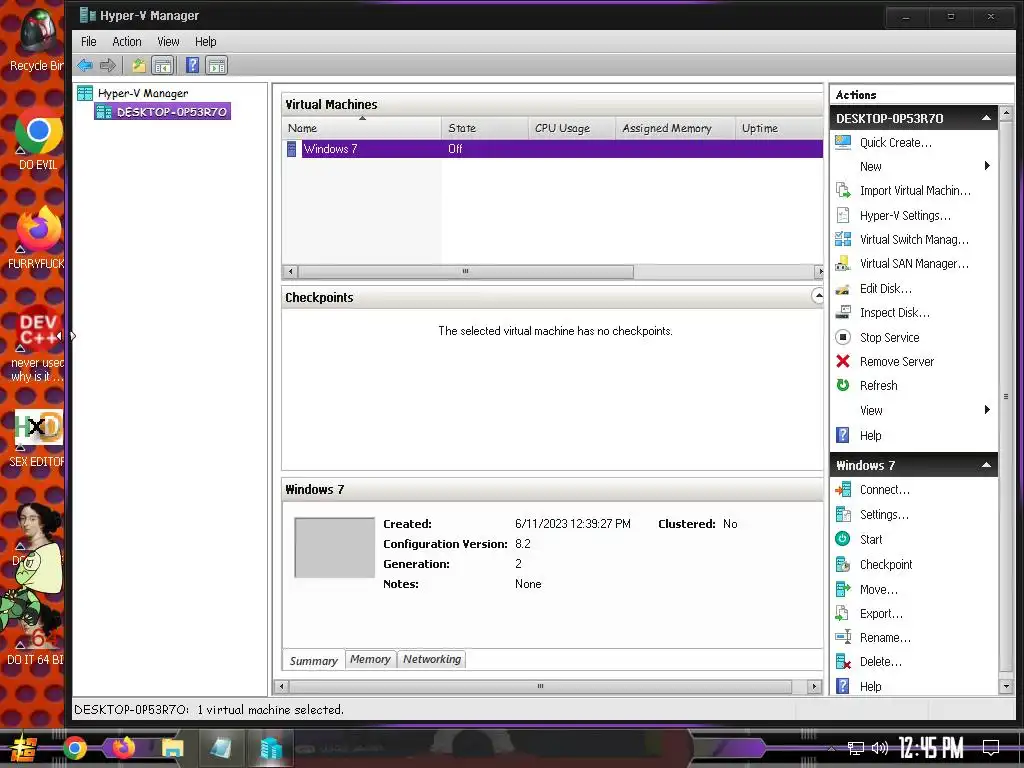Sort by the Uptime column header
The image size is (1024, 768).
pyautogui.click(x=779, y=128)
